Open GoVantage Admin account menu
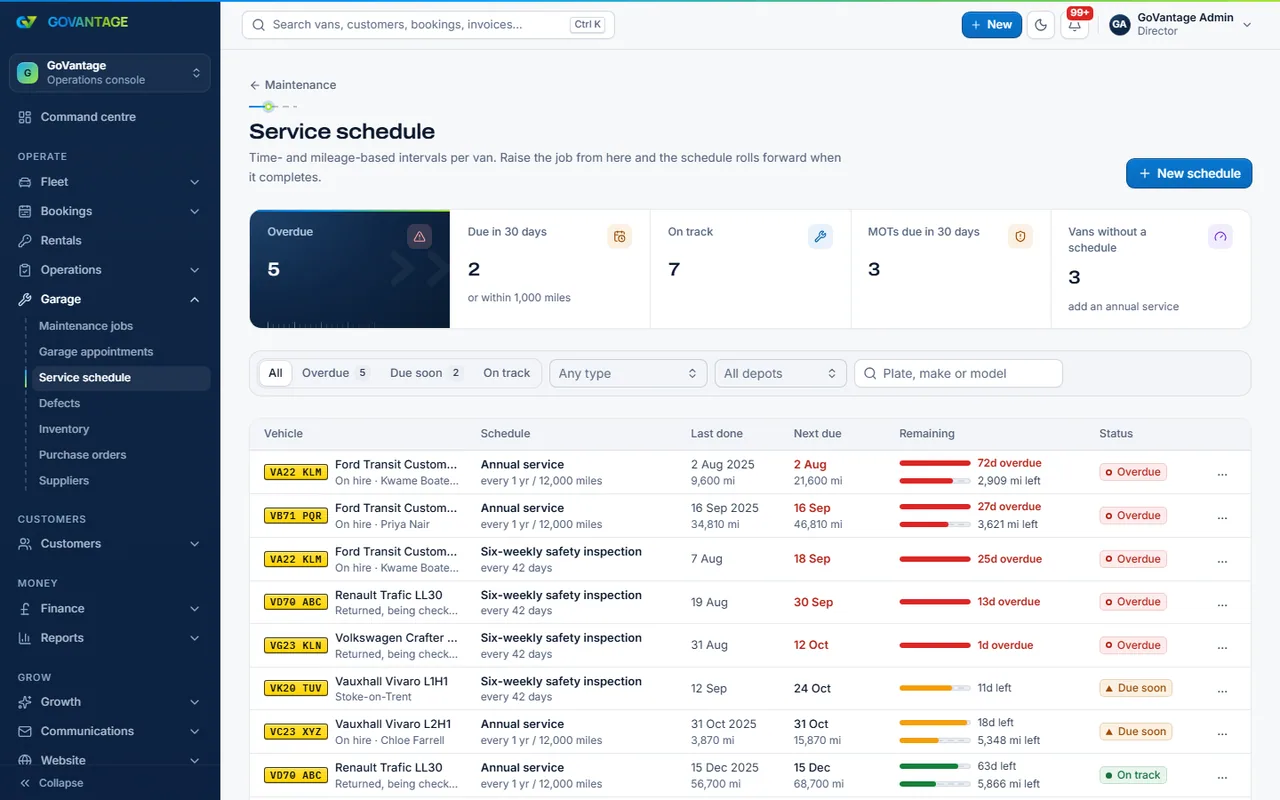 [1181, 25]
